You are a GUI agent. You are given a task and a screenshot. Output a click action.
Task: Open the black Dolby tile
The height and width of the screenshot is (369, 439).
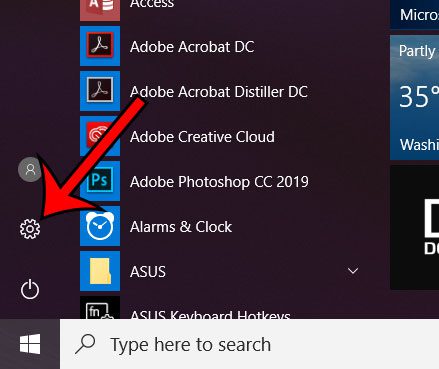point(415,228)
